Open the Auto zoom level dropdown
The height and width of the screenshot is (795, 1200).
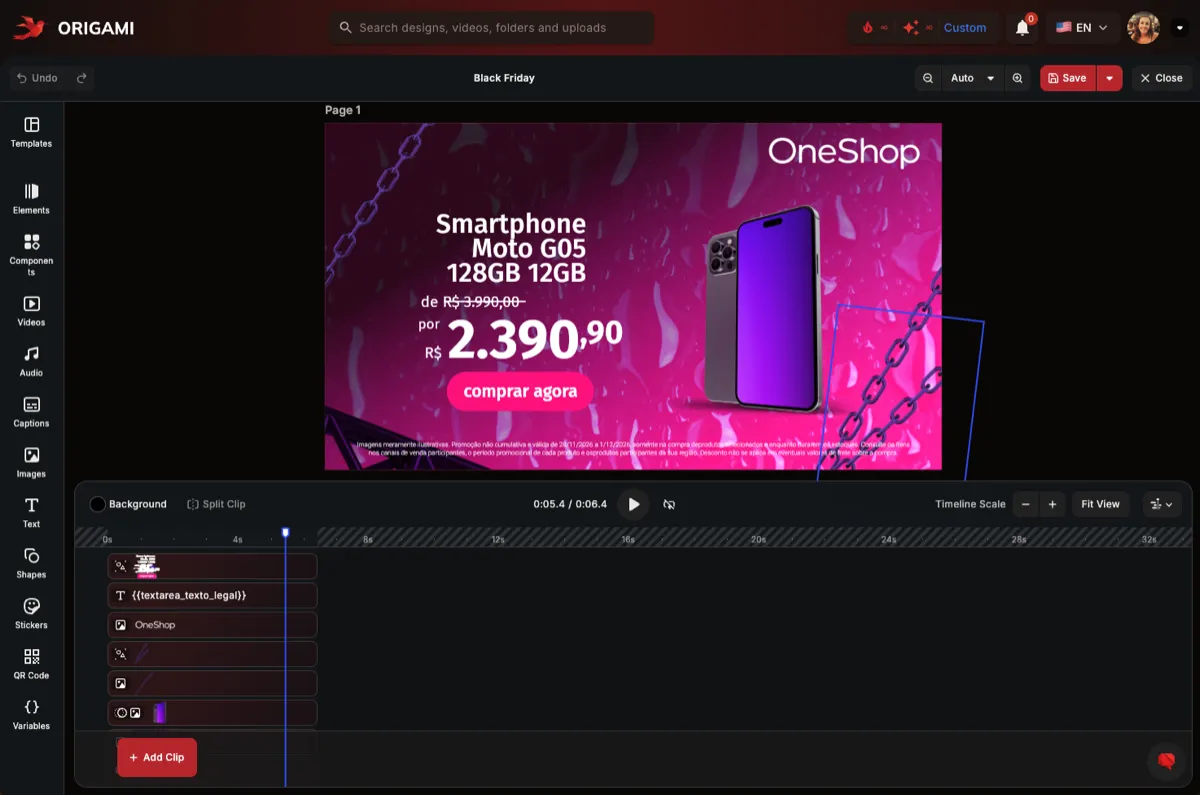972,78
